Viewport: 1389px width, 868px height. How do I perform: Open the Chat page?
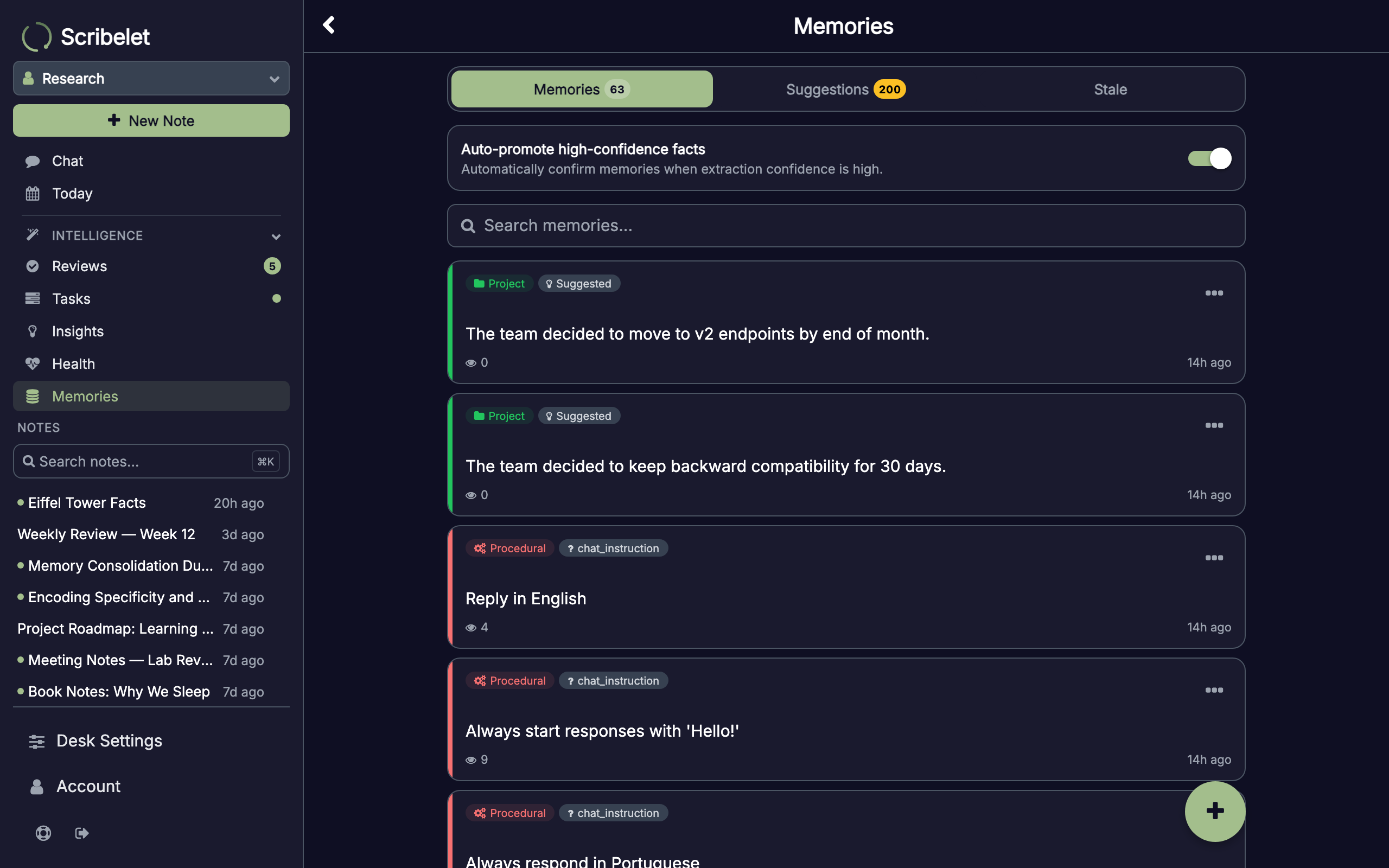coord(151,161)
